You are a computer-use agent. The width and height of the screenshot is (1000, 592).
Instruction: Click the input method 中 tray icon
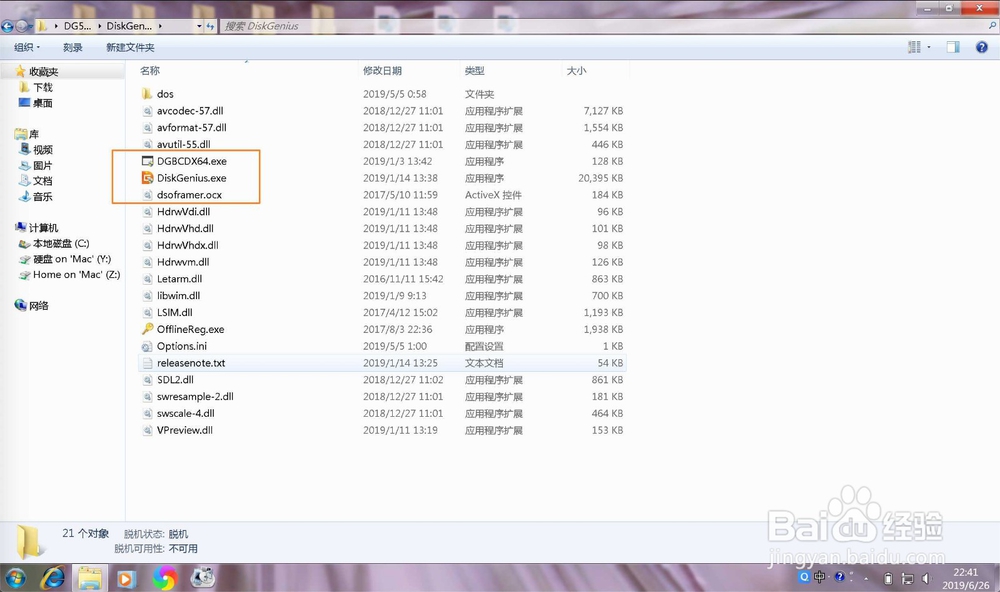coord(820,577)
